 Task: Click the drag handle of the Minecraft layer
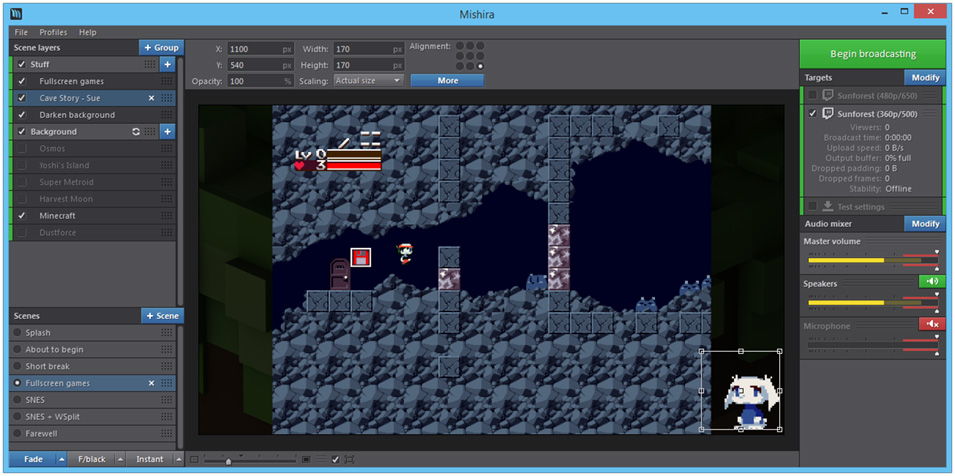166,215
